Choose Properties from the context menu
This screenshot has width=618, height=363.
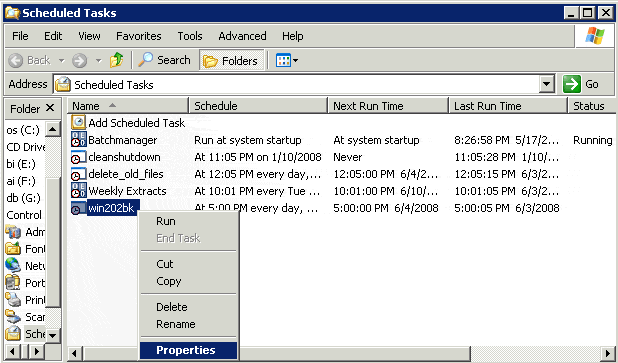188,350
